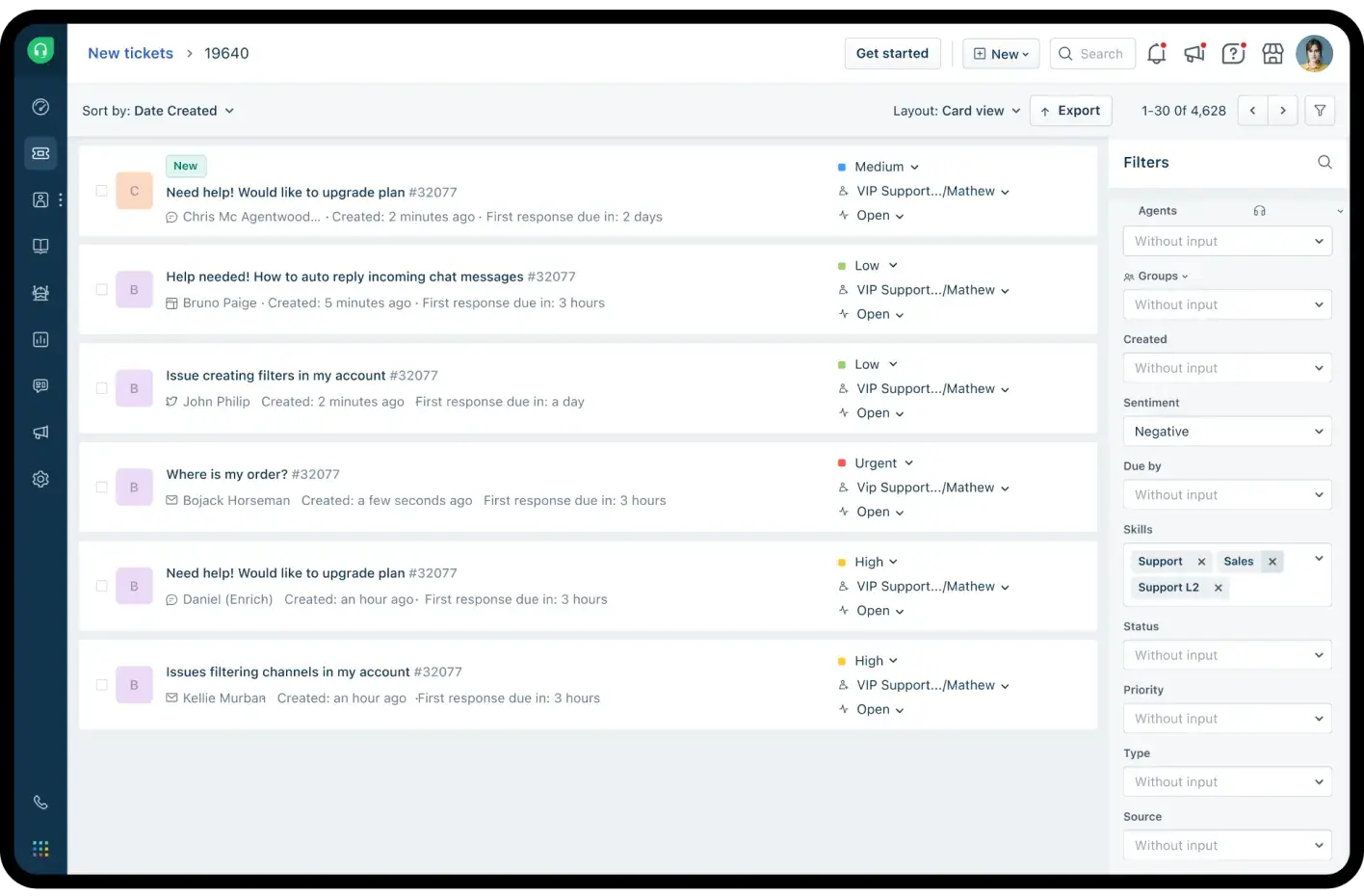Open the Sort by Date Created dropdown
The width and height of the screenshot is (1364, 896).
click(x=158, y=111)
